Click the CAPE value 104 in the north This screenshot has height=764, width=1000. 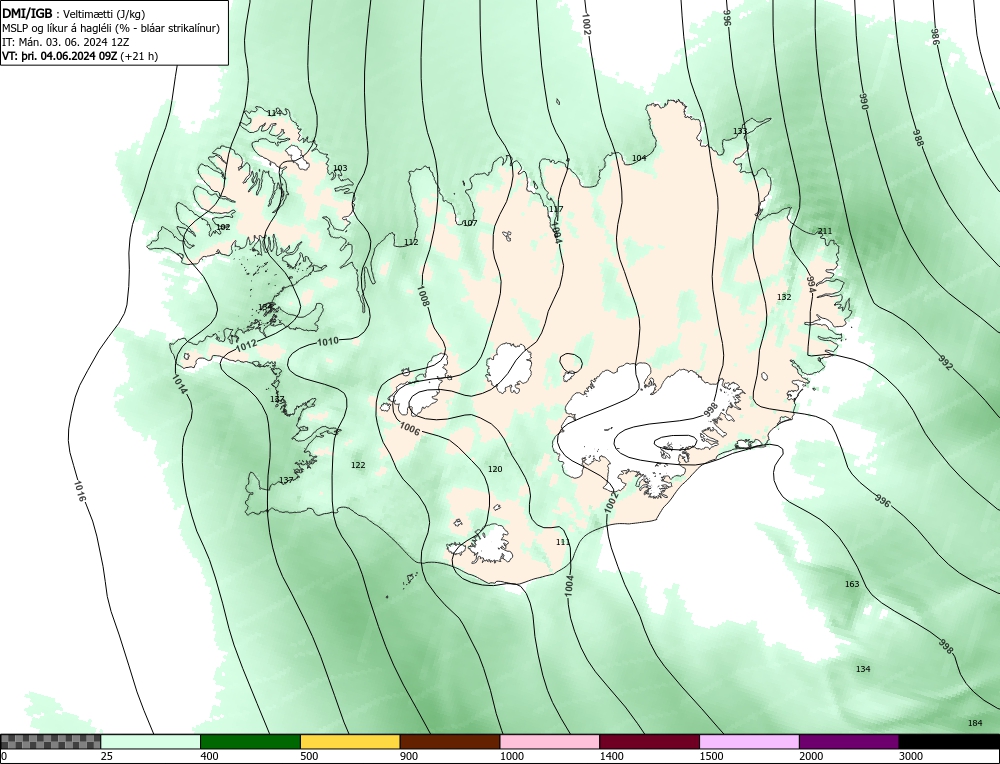point(639,158)
